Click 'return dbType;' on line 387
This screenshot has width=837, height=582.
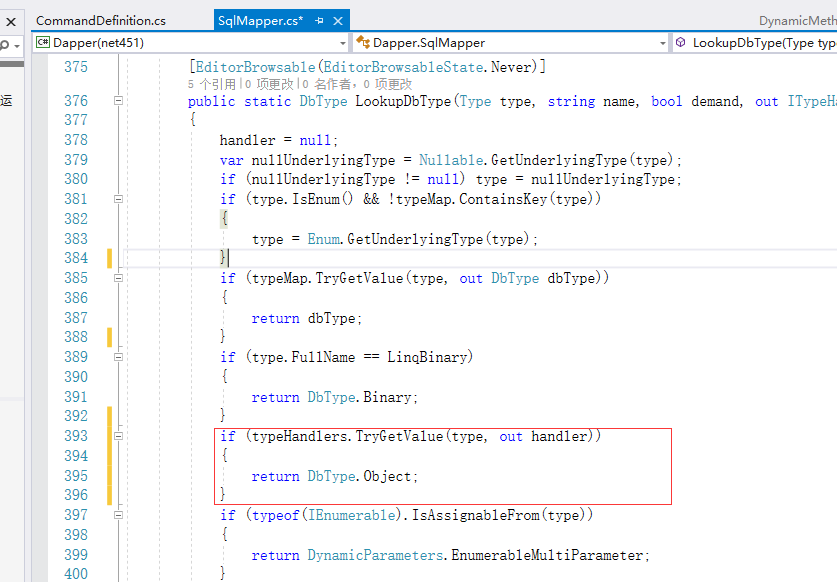306,318
